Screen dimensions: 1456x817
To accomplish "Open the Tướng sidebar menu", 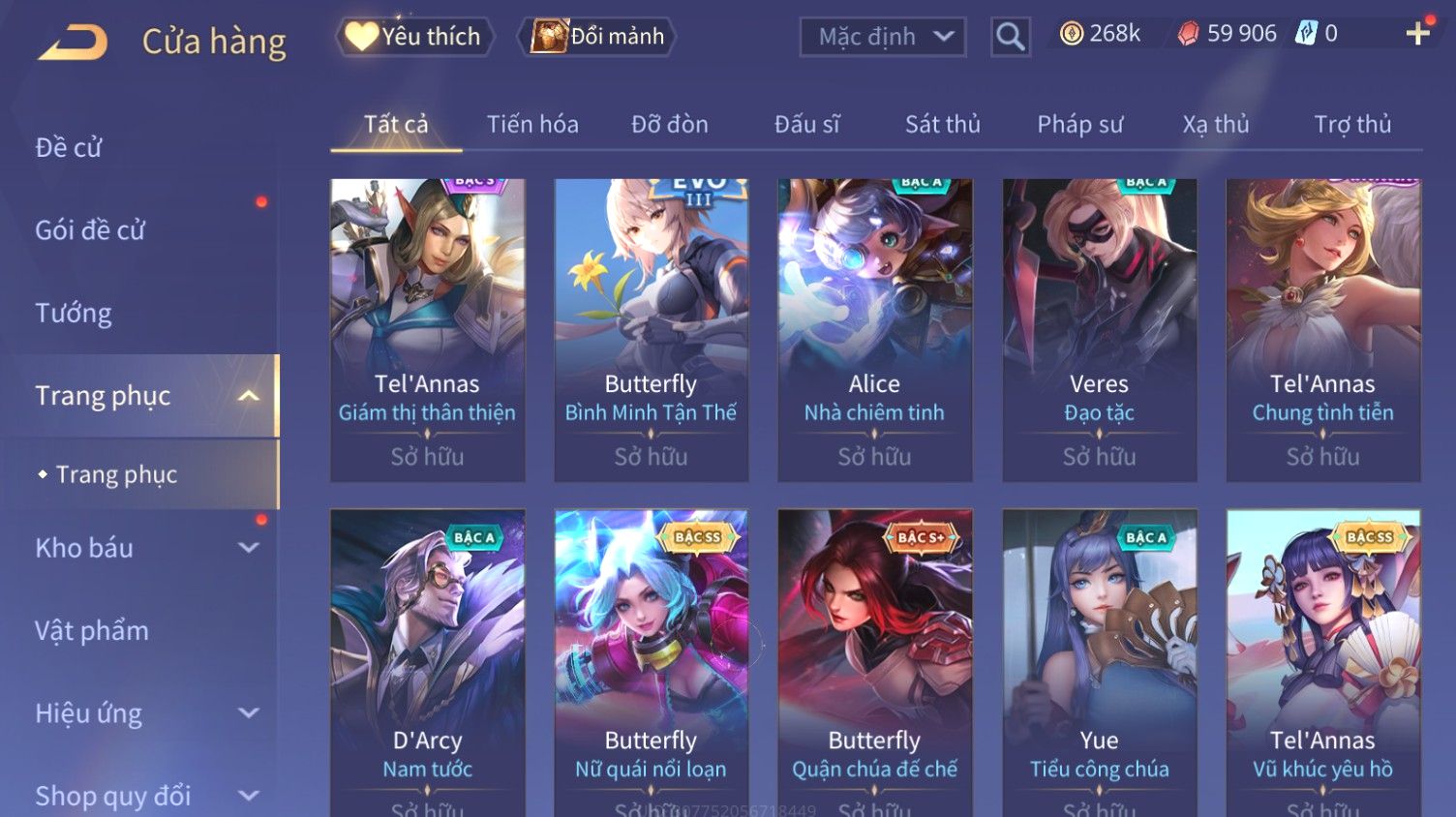I will (74, 313).
